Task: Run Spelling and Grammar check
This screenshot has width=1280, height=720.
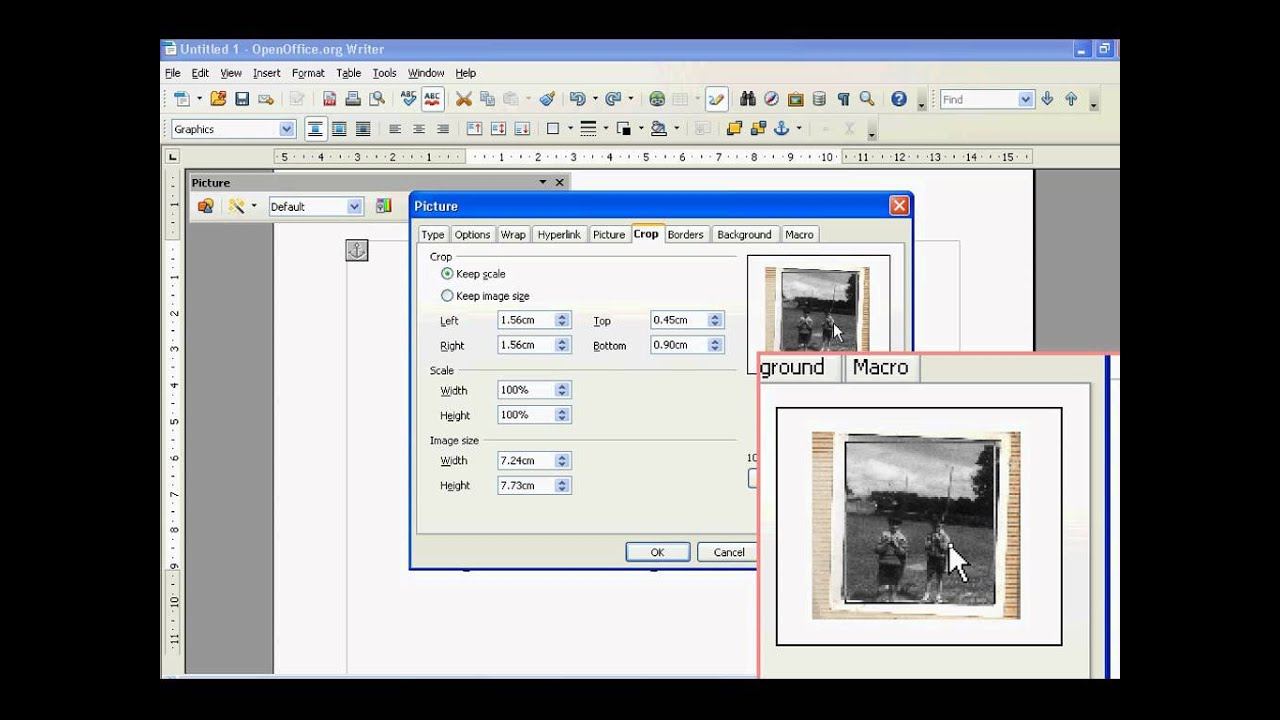Action: (408, 99)
